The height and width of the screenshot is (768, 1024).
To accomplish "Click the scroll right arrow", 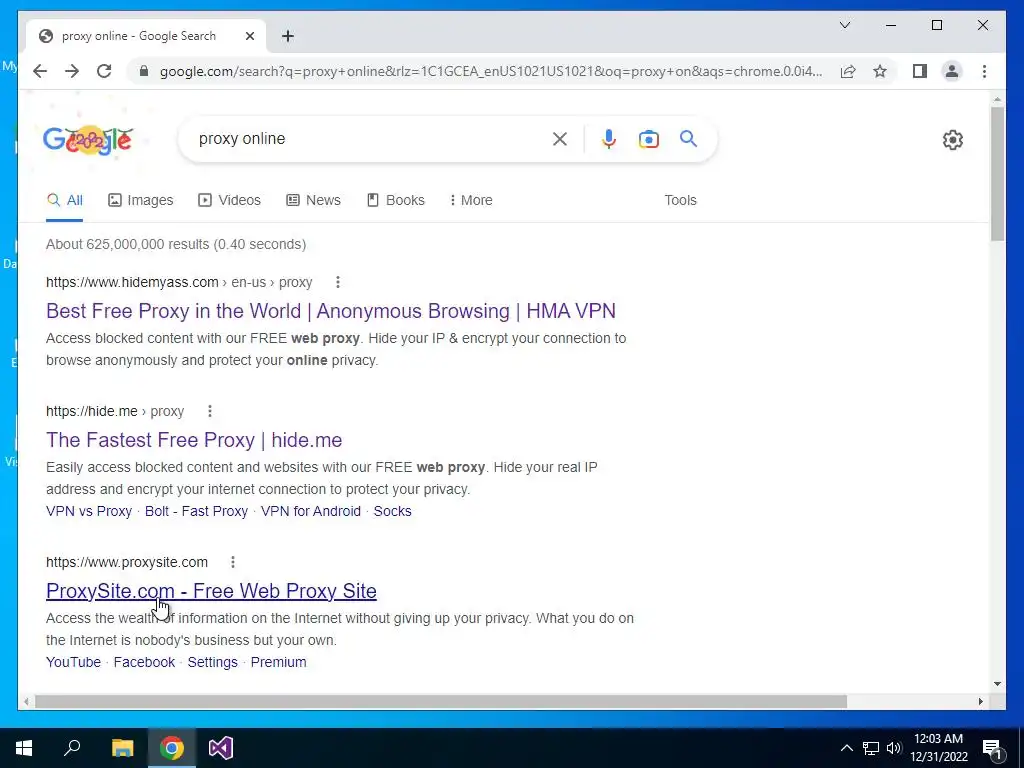I will coord(981,701).
